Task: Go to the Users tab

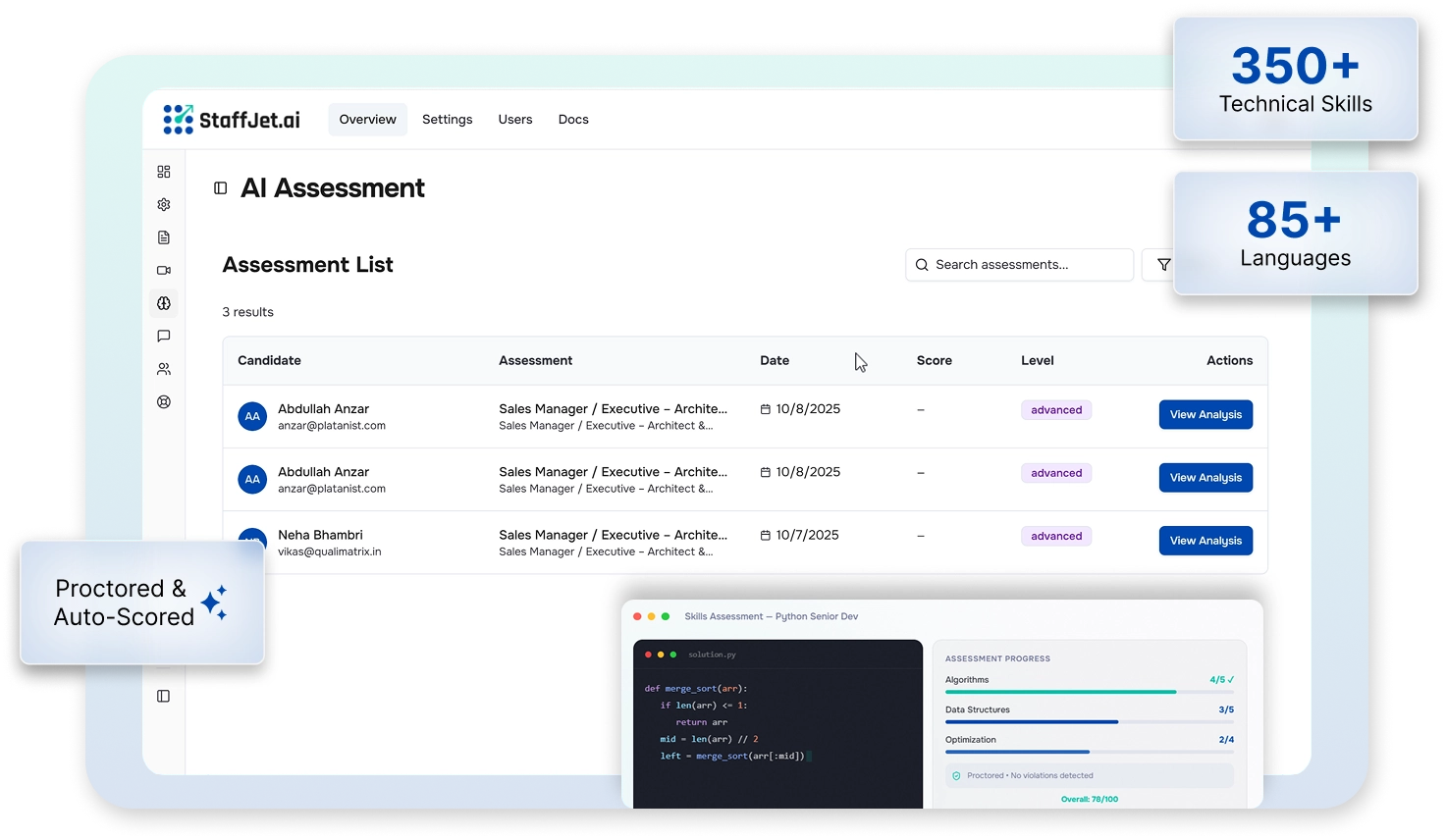Action: tap(514, 120)
